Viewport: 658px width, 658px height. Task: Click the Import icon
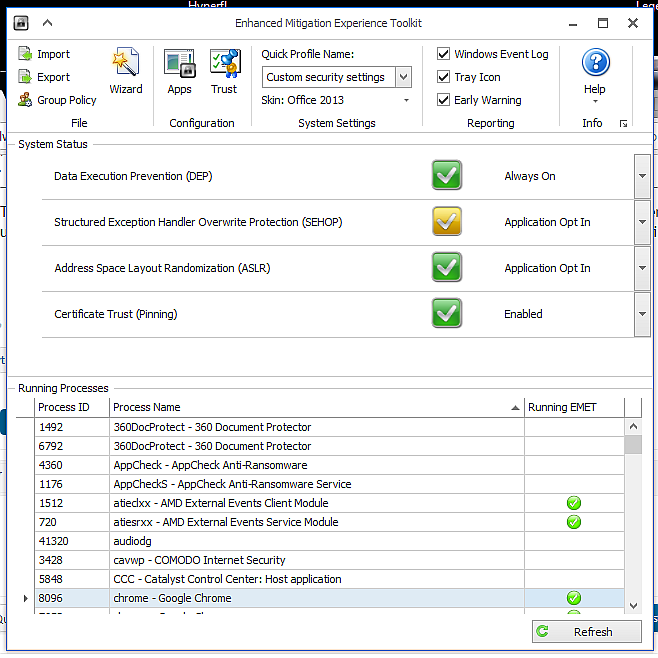(25, 54)
